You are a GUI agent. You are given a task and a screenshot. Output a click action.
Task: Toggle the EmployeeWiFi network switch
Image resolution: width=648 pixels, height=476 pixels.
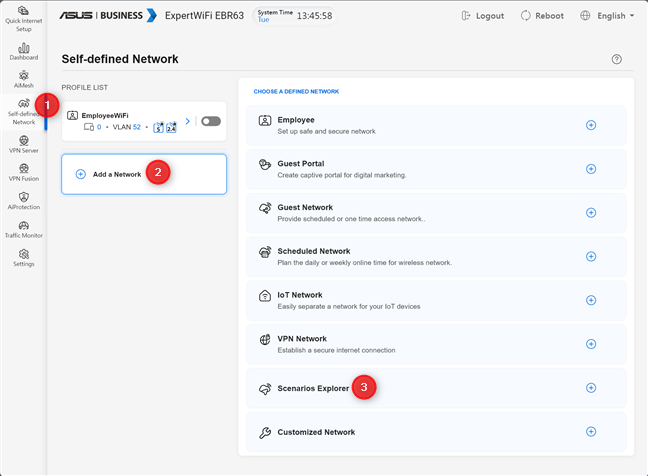[210, 121]
